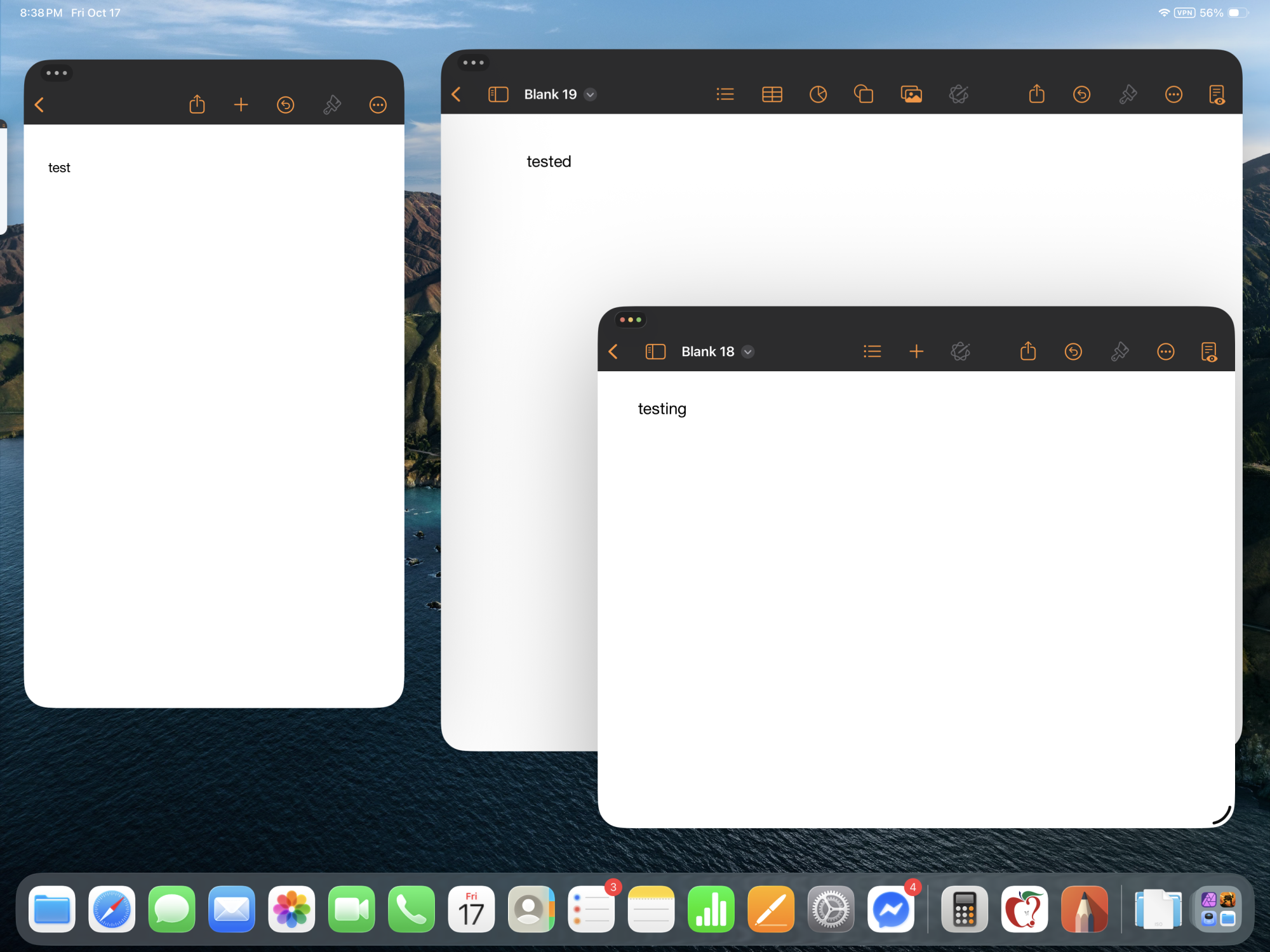Open Format paintbrush in Blank 18

[1120, 352]
